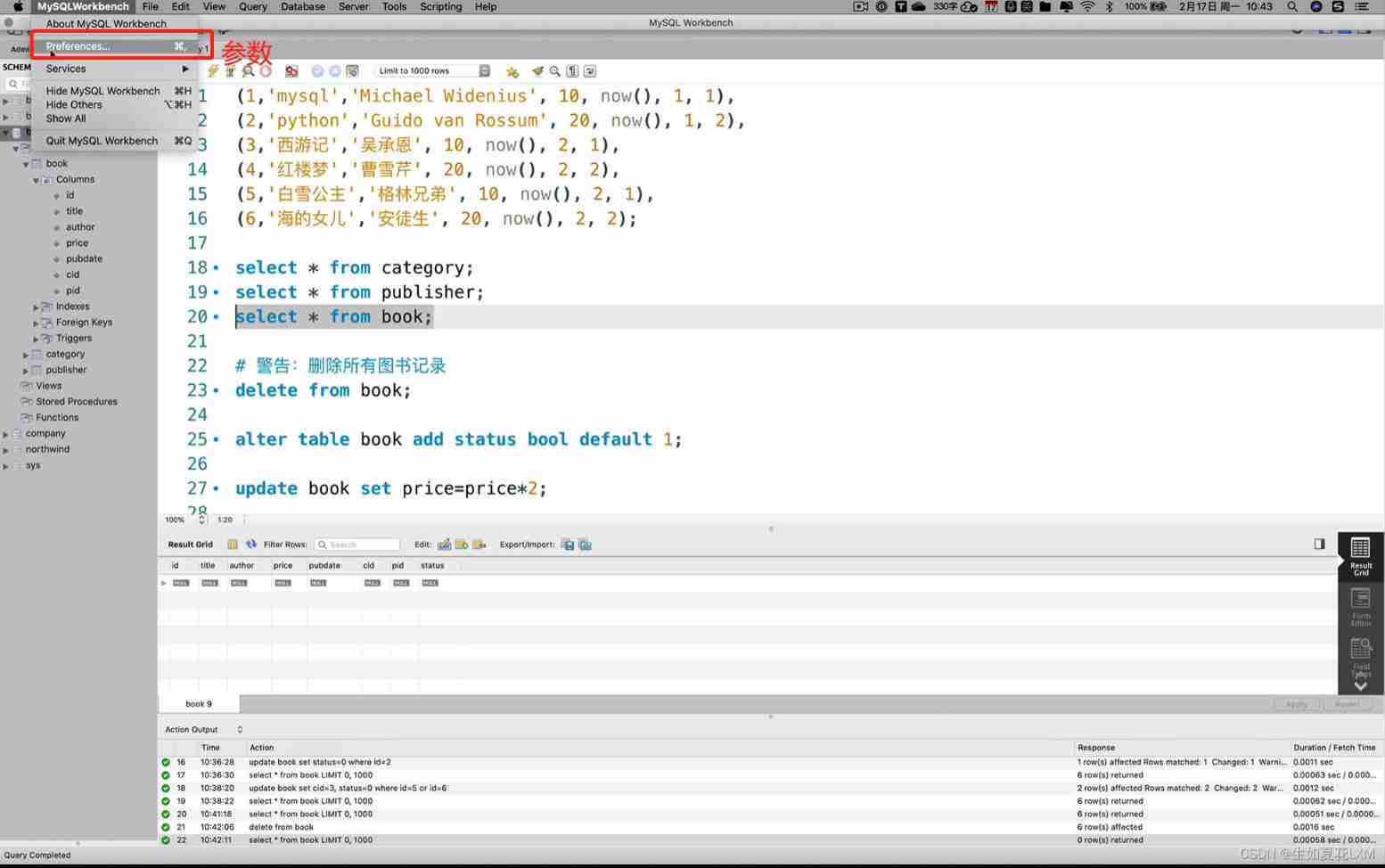Click the Beautify query broom icon
Viewport: 1385px width, 868px height.
point(537,71)
